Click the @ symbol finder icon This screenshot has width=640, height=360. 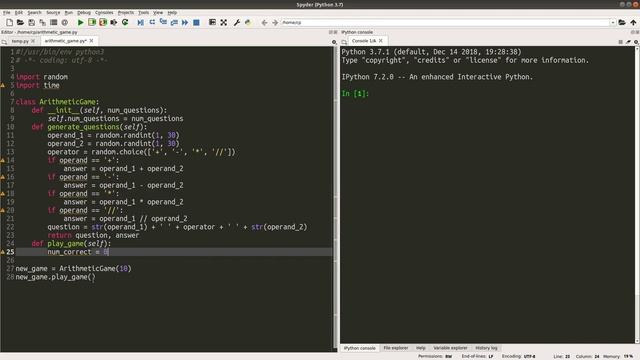tap(64, 22)
